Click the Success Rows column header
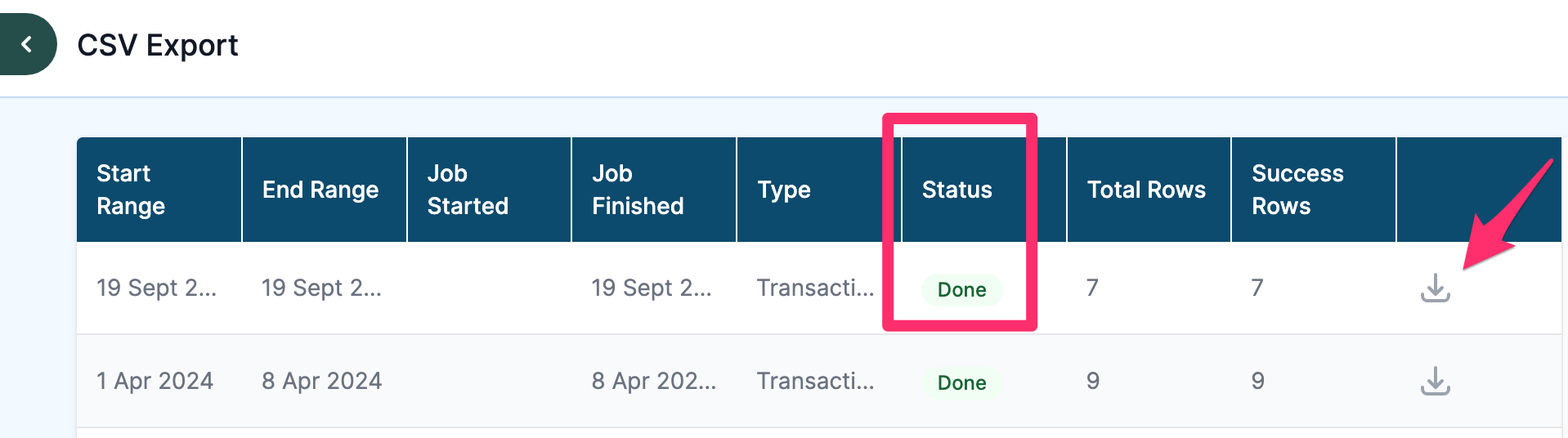Screen dimensions: 1568x438 pos(1297,190)
